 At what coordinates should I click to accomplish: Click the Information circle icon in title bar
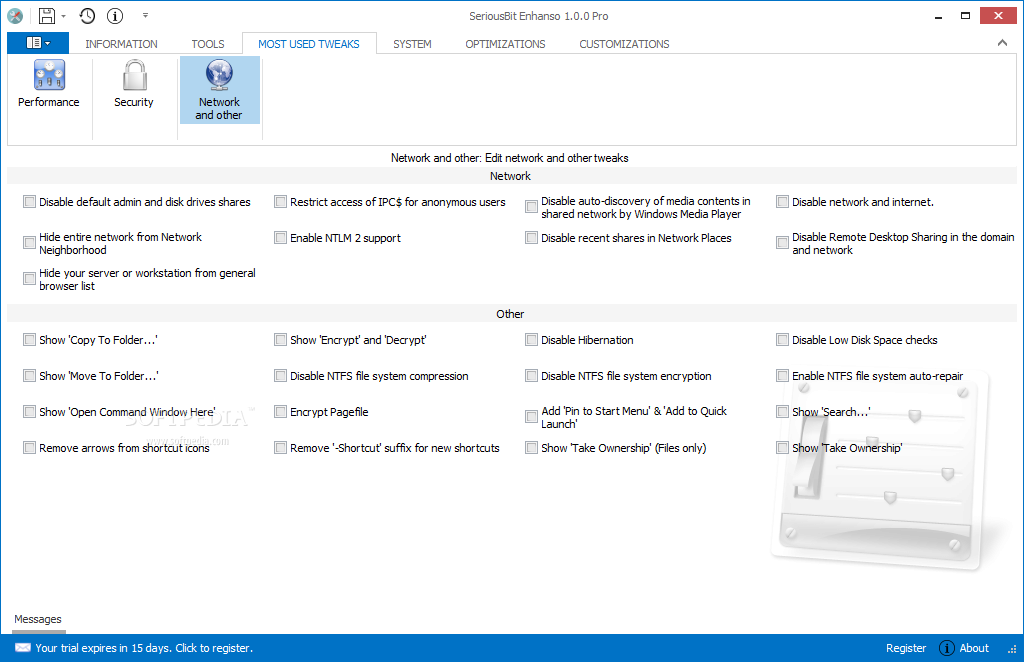point(115,16)
